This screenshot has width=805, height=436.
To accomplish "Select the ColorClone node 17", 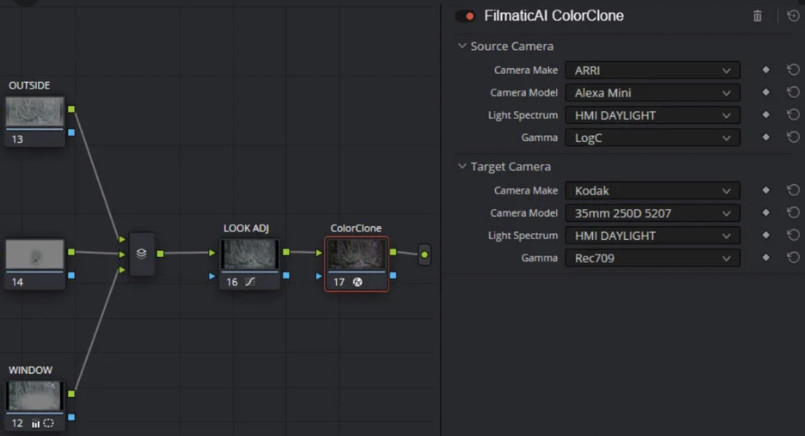I will coord(356,264).
